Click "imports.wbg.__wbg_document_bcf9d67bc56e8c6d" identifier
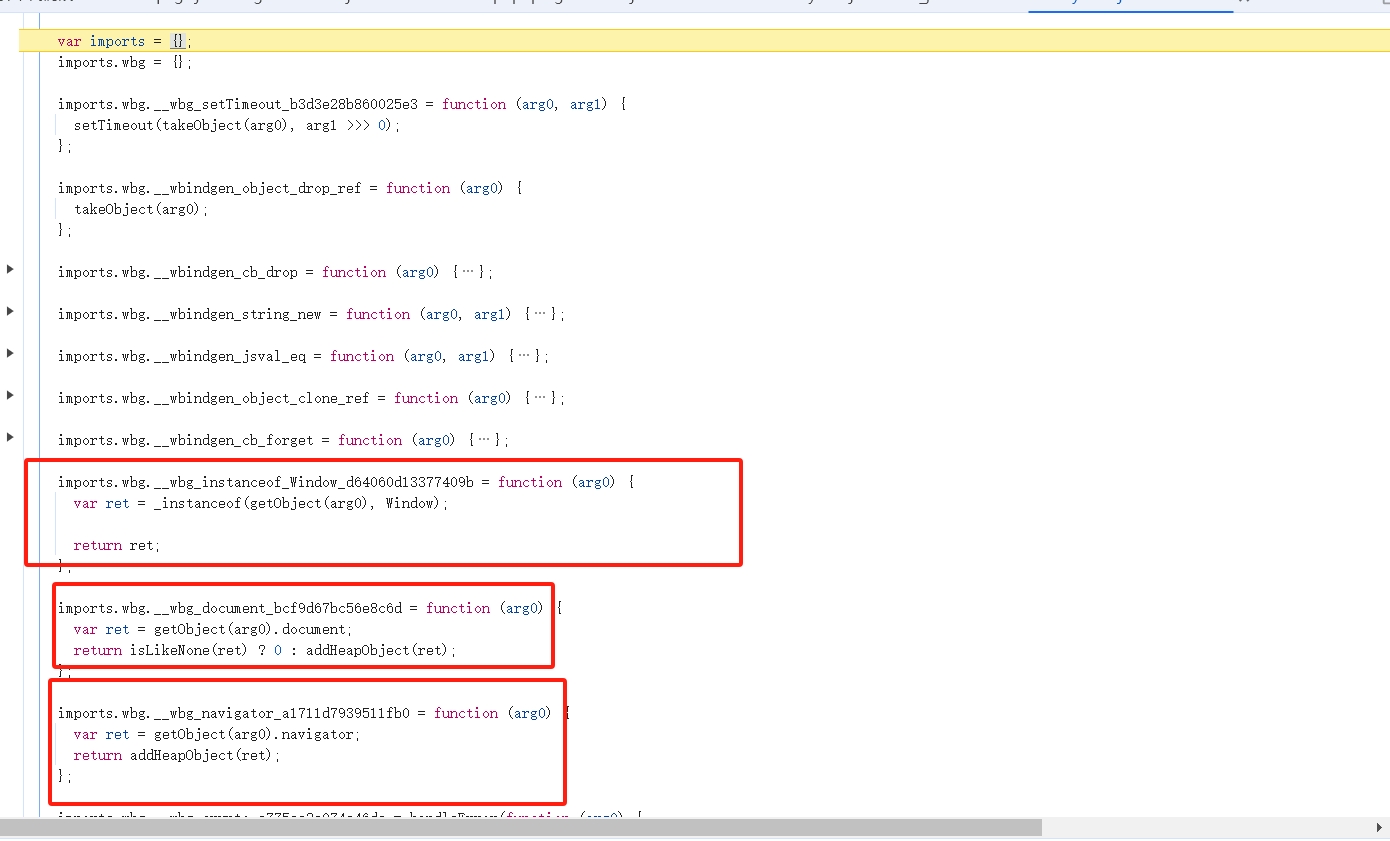 229,608
